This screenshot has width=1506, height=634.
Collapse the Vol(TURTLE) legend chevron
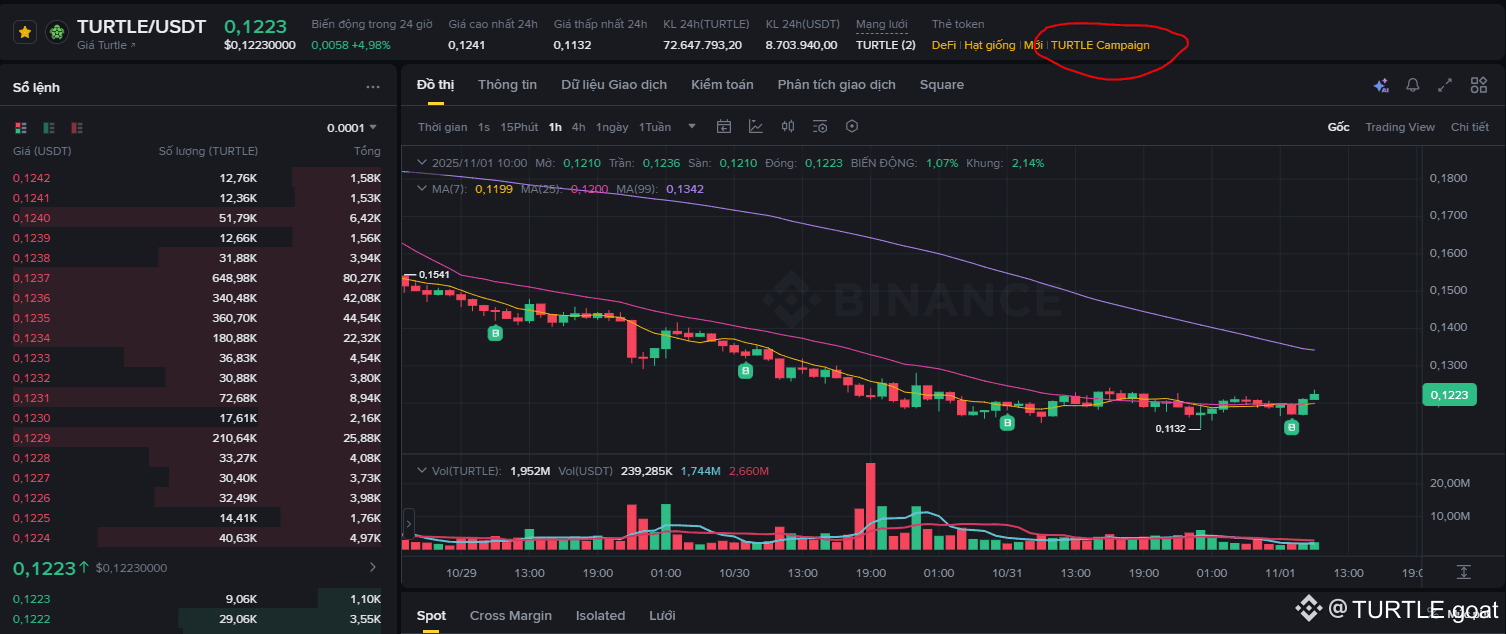(422, 470)
